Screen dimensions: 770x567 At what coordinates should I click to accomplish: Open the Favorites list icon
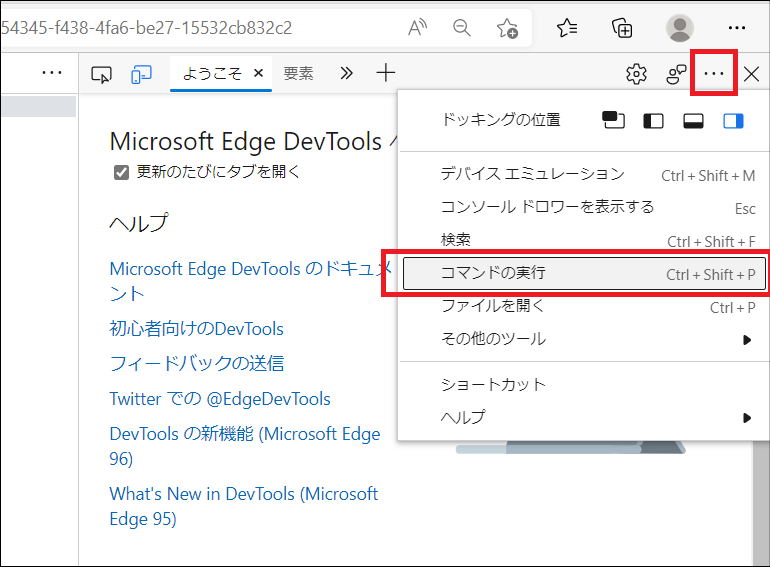[567, 27]
